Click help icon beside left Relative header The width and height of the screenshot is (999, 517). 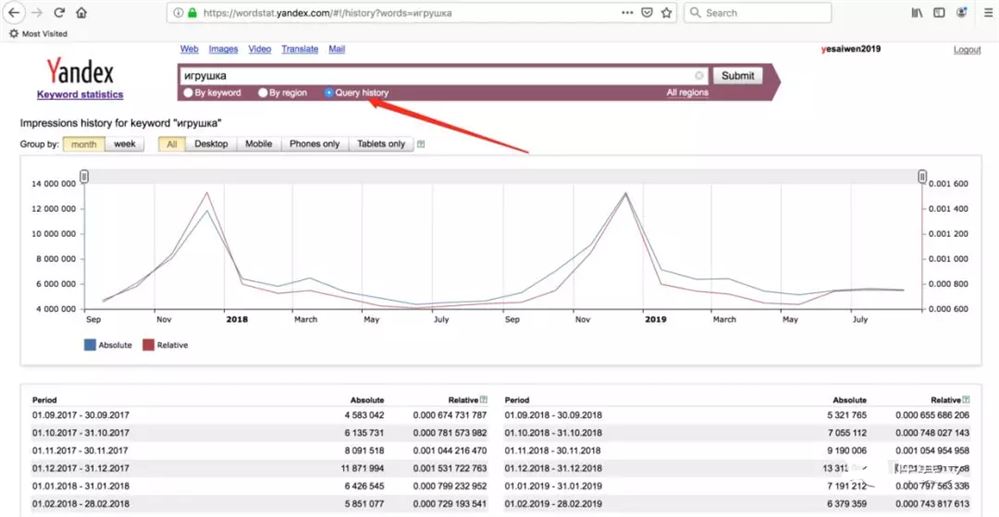tap(484, 400)
